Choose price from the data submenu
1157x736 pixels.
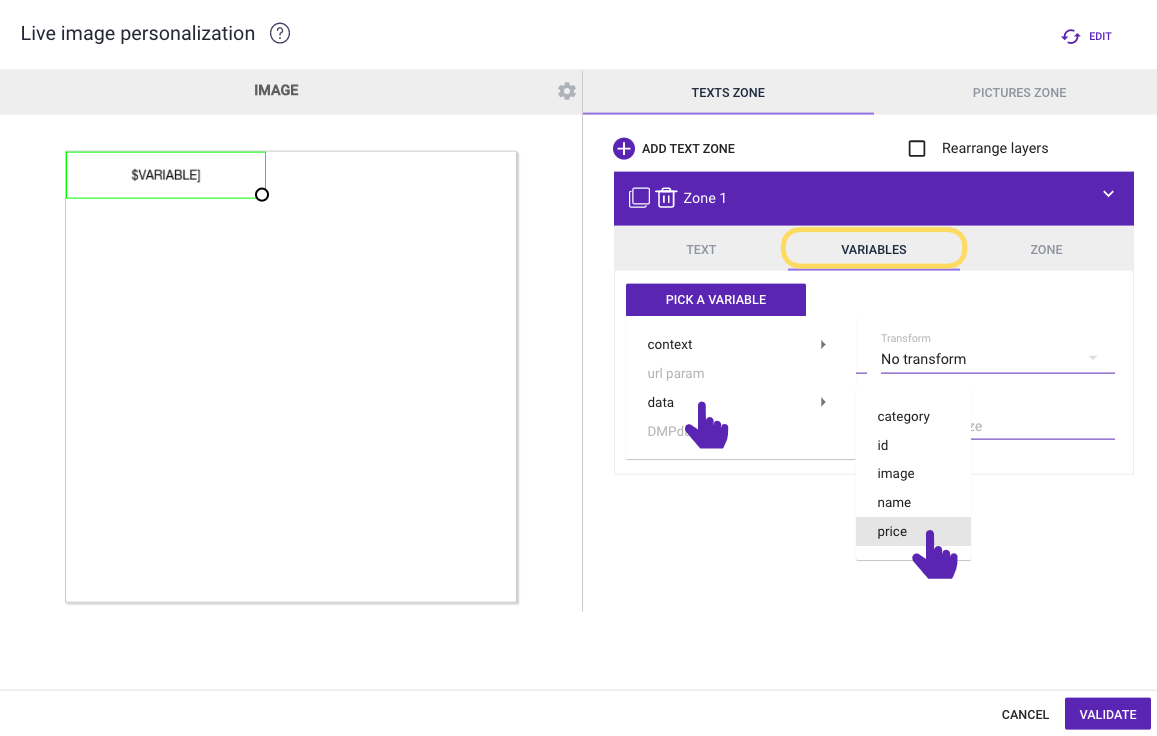(913, 532)
